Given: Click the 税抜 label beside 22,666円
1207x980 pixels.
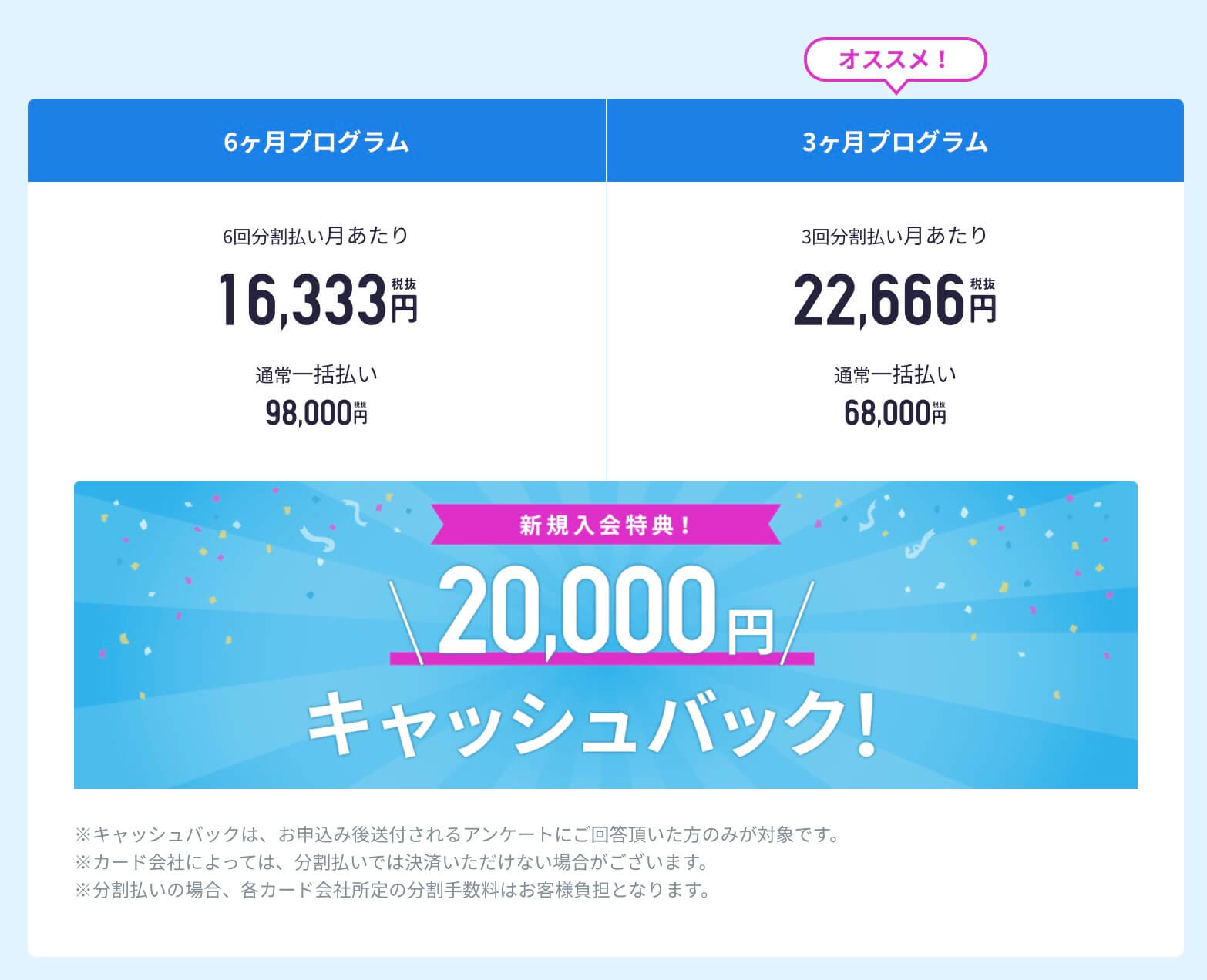Looking at the screenshot, I should pos(982,284).
